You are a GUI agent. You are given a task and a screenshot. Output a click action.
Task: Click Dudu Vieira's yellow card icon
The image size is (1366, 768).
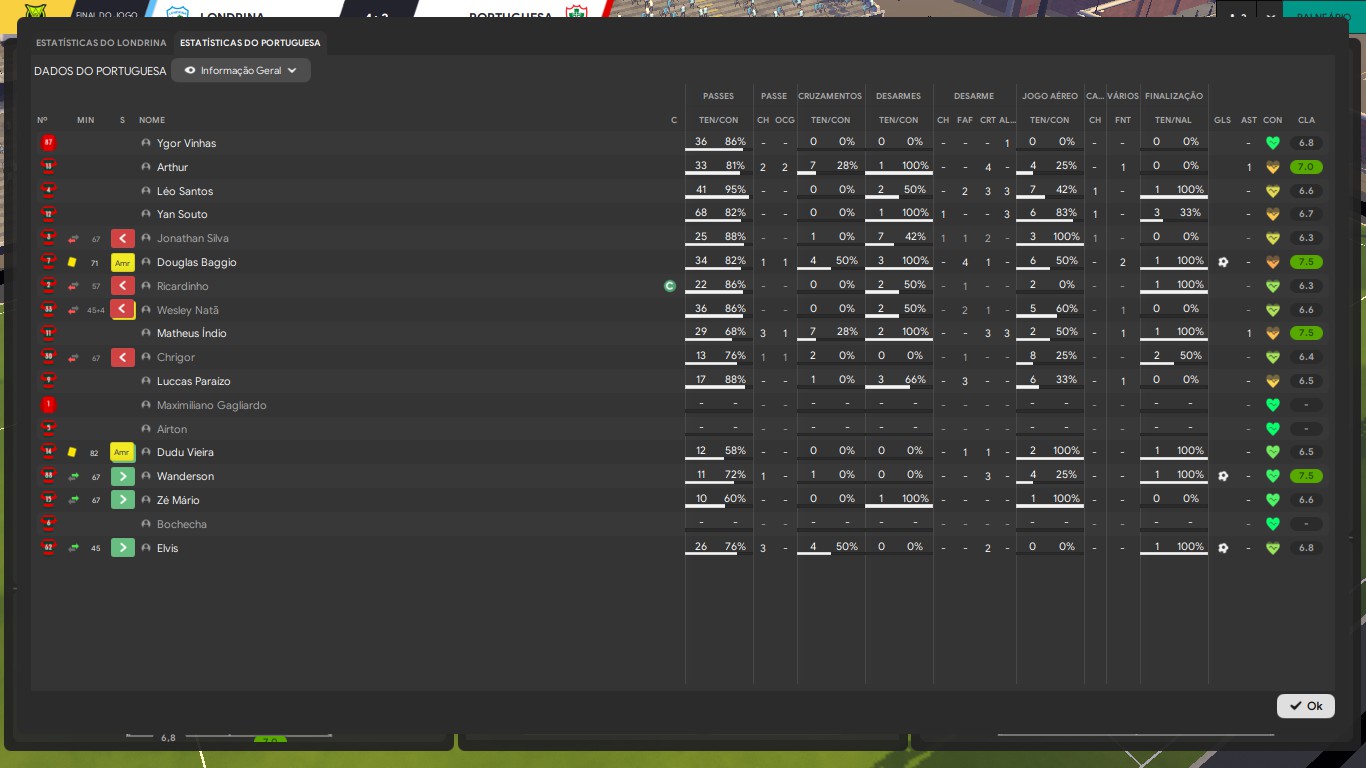(x=72, y=452)
